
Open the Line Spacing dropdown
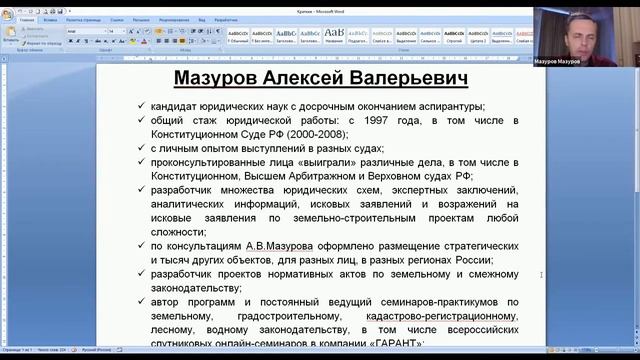pos(192,41)
